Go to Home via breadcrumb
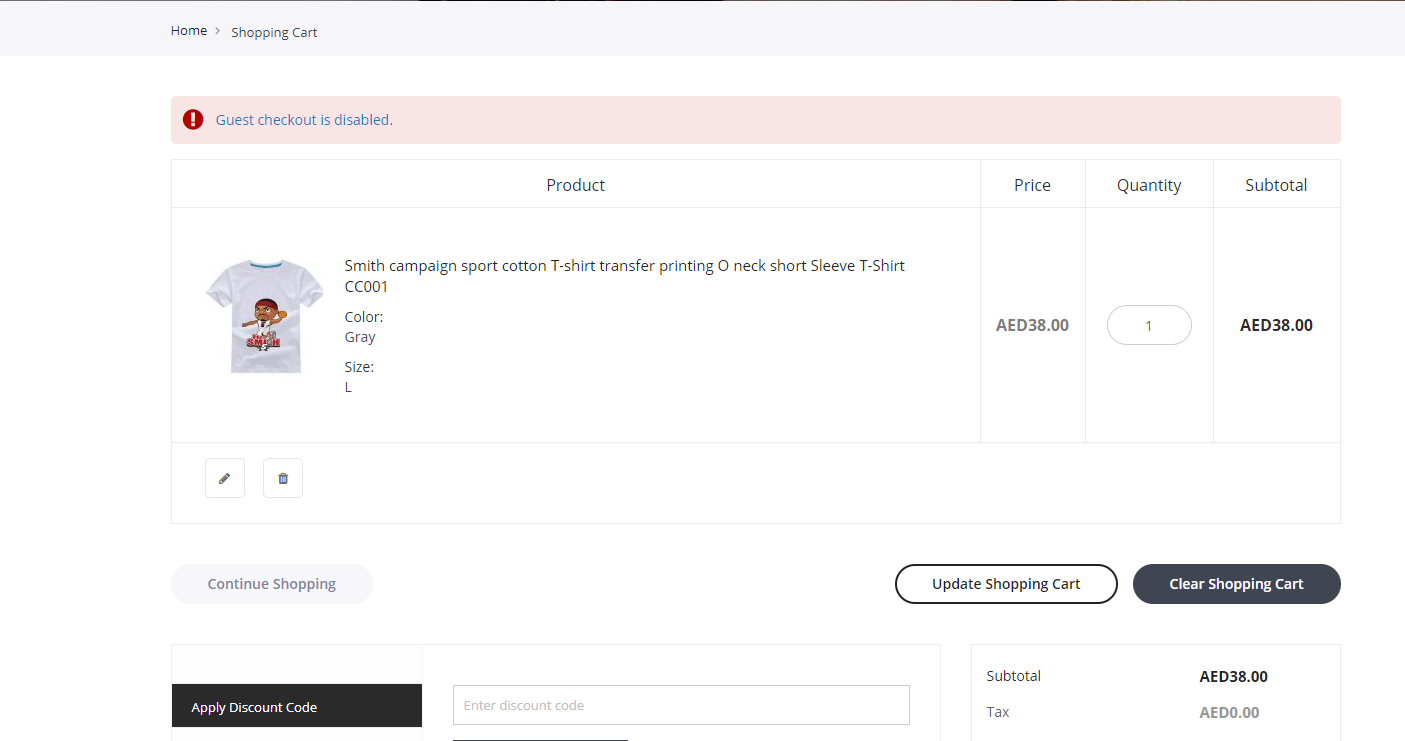This screenshot has width=1405, height=741. pyautogui.click(x=188, y=31)
